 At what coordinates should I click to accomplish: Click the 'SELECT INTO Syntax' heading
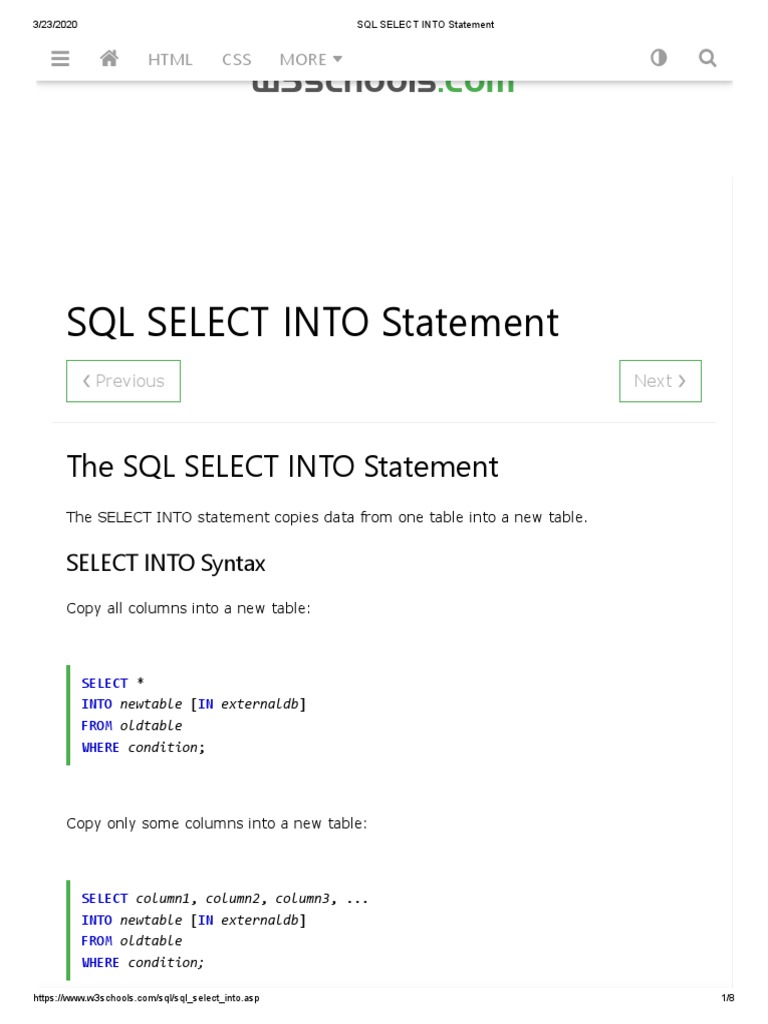(x=166, y=563)
